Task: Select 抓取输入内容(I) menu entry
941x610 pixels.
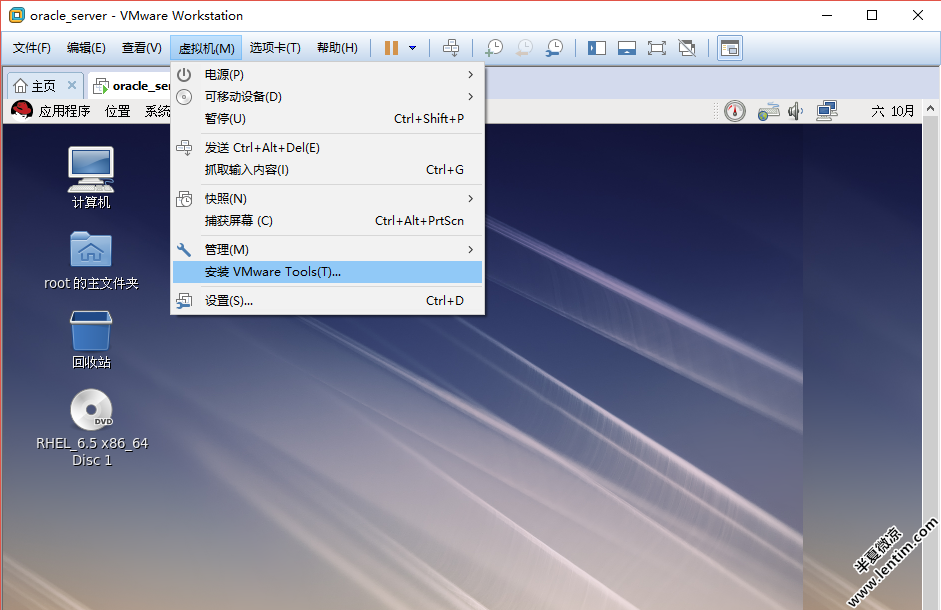Action: pos(327,170)
